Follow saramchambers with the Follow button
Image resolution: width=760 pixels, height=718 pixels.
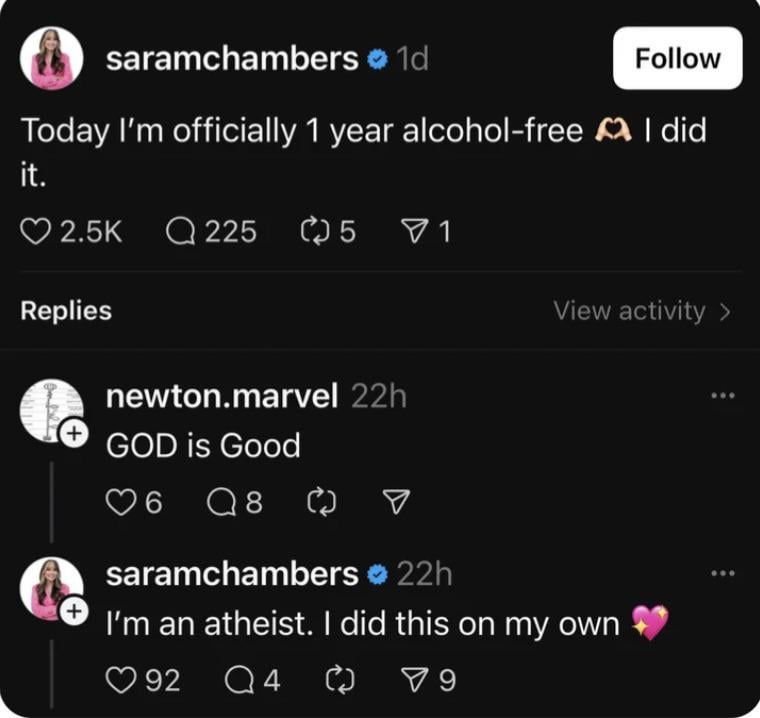pyautogui.click(x=677, y=58)
